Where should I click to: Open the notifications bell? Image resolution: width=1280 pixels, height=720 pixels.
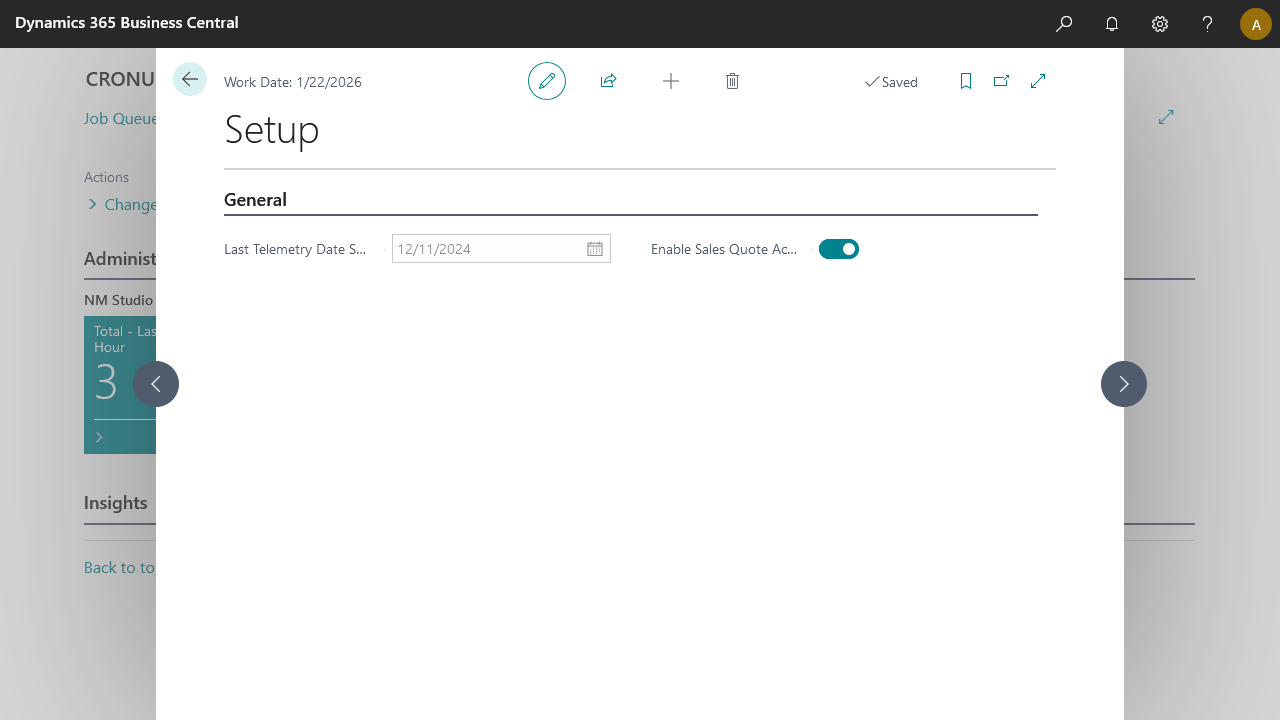point(1112,24)
